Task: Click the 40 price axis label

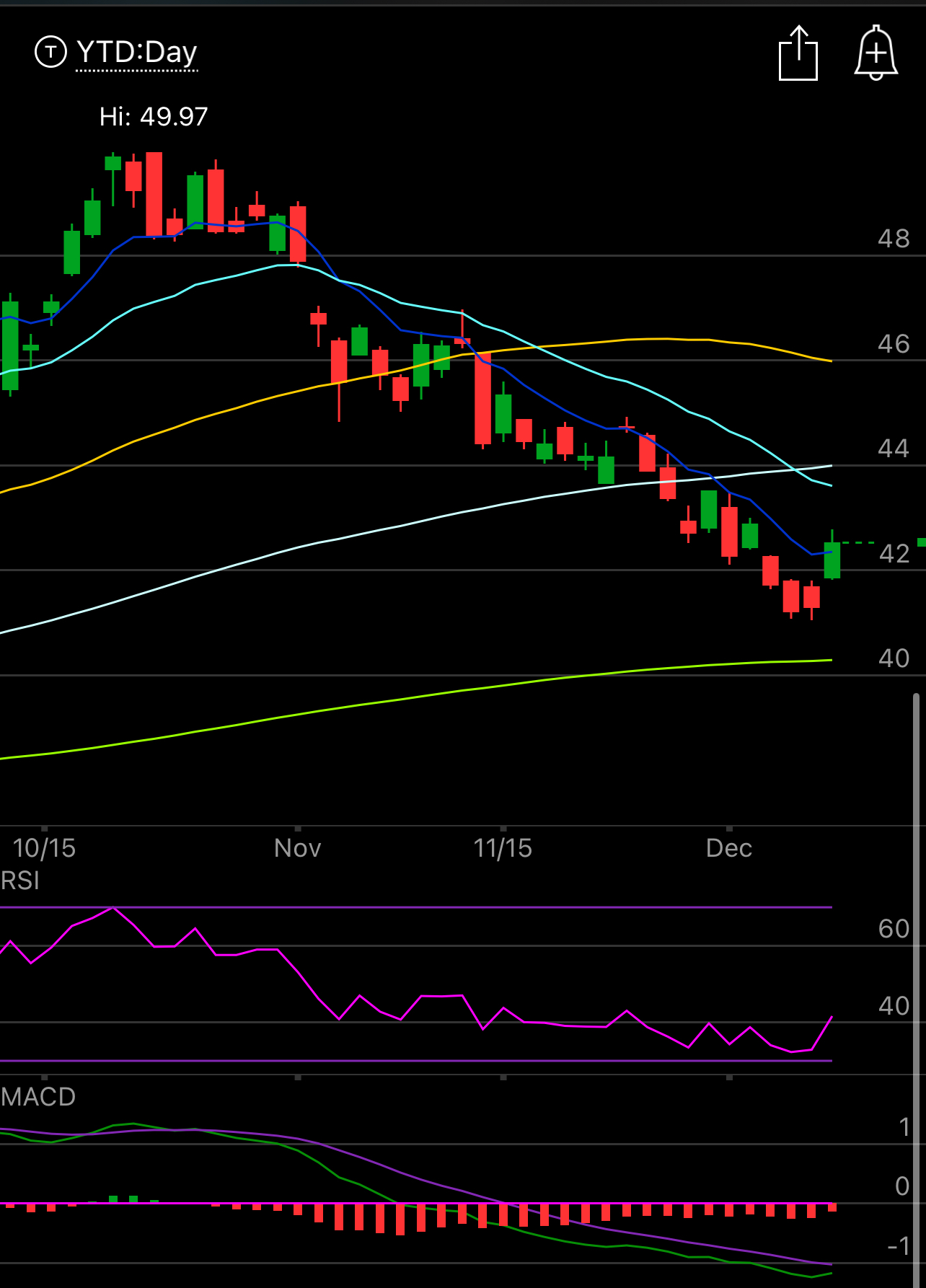Action: pyautogui.click(x=894, y=658)
